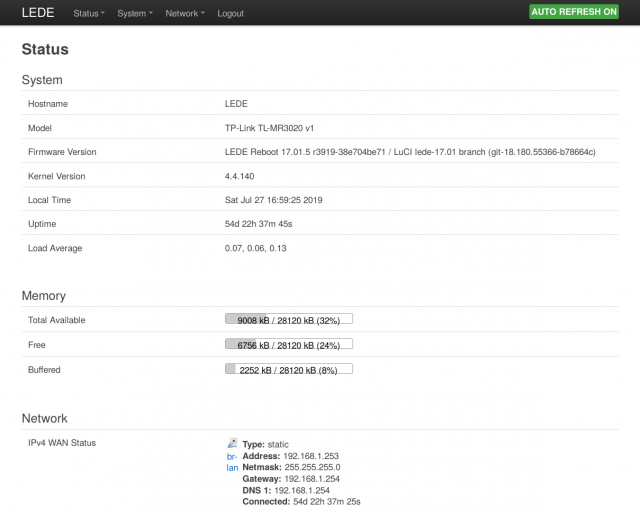
Task: Click the Model value TP-Link TL-MR3020
Action: pyautogui.click(x=269, y=128)
